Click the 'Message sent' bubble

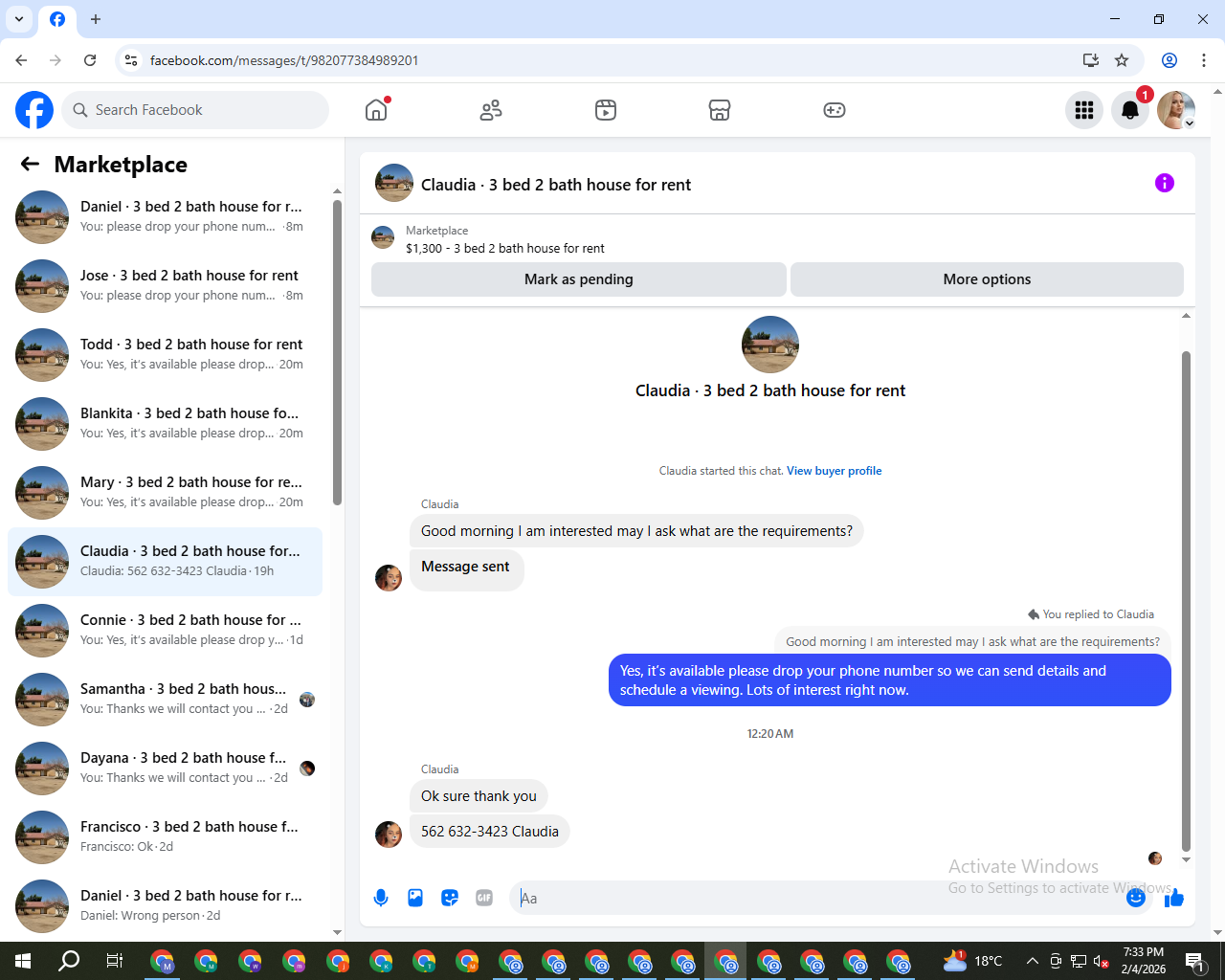coord(466,571)
